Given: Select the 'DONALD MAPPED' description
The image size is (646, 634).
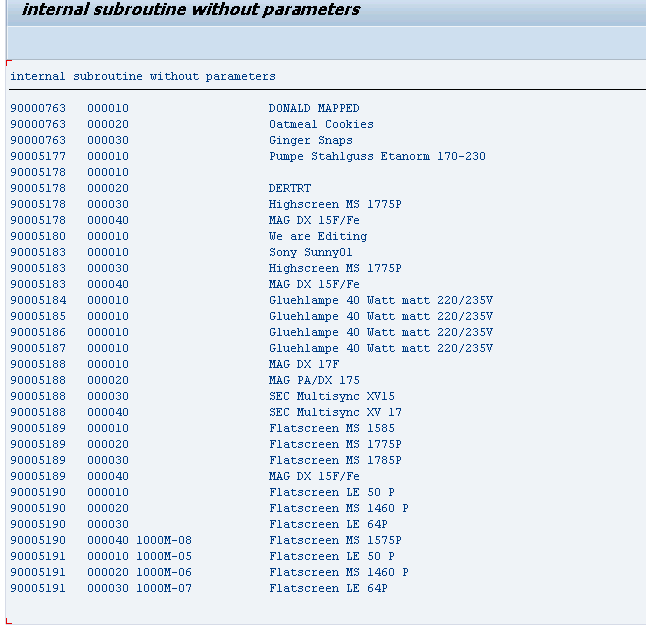Looking at the screenshot, I should pos(314,108).
